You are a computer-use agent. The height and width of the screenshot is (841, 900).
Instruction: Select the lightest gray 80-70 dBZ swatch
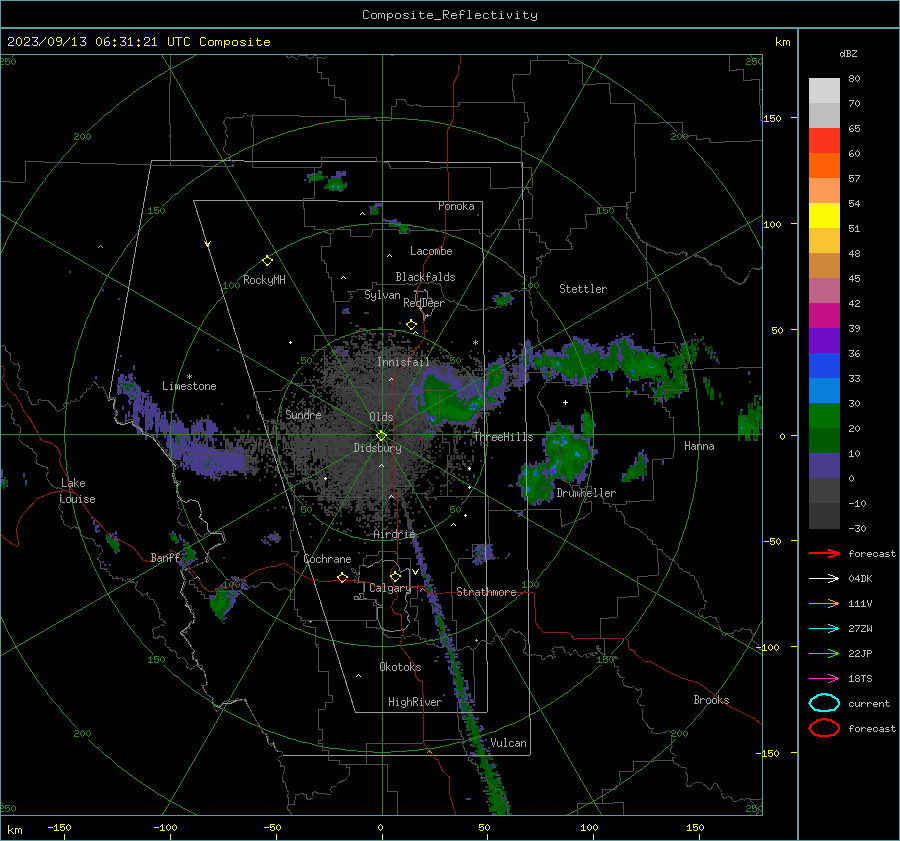pyautogui.click(x=824, y=91)
